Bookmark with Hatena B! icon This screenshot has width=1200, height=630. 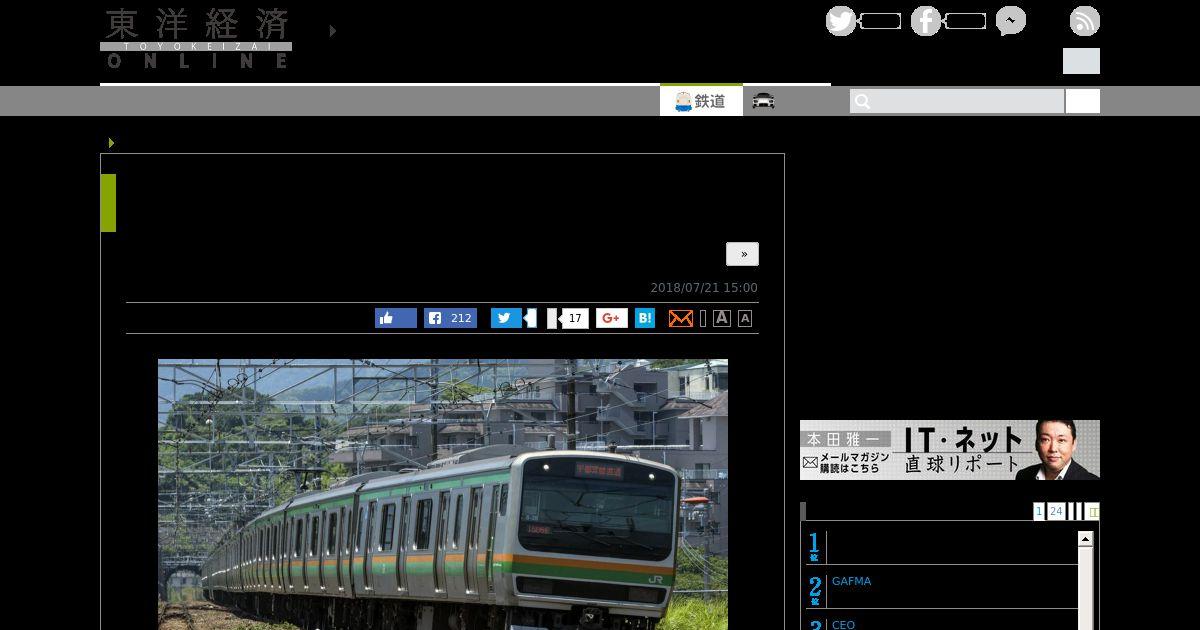pos(645,318)
